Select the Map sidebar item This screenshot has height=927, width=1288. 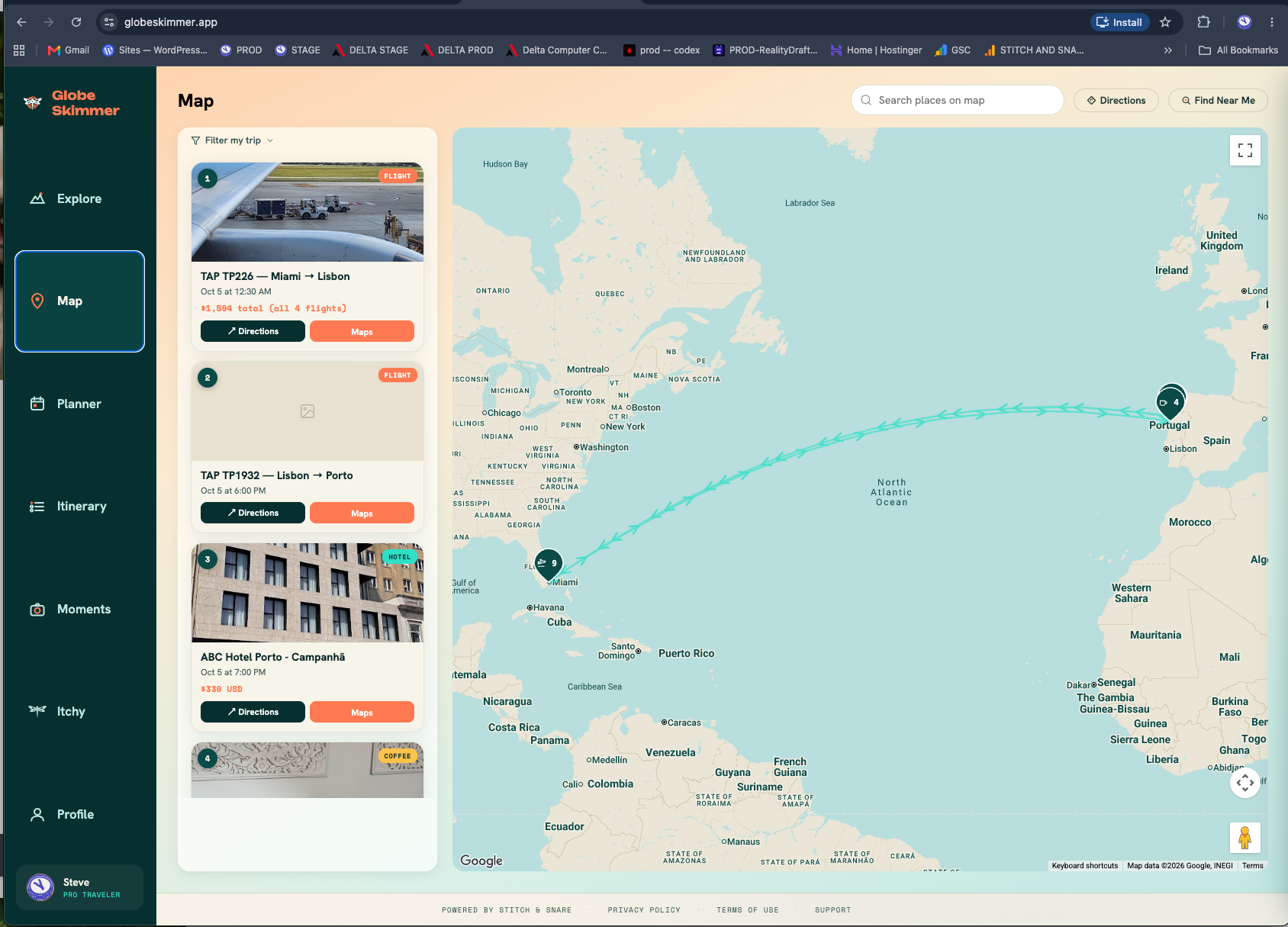(x=79, y=301)
